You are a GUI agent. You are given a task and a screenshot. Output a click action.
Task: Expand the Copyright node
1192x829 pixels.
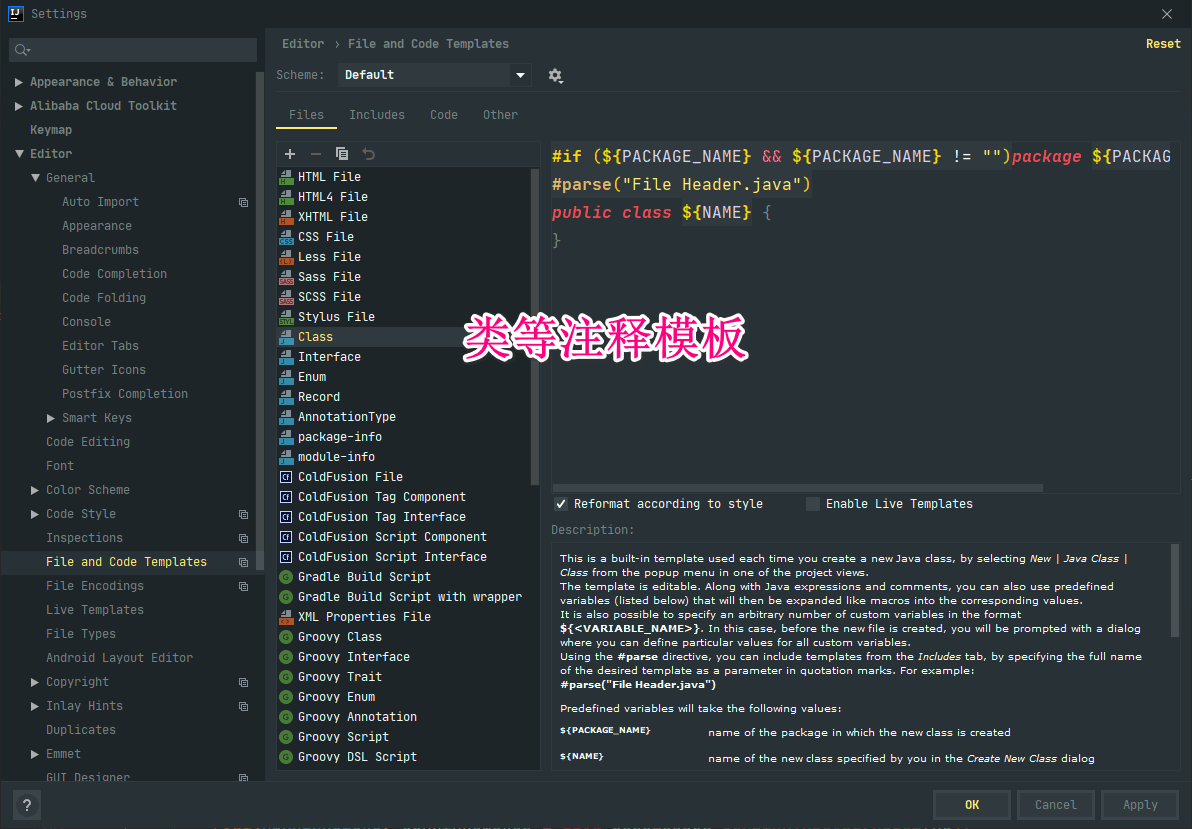pos(35,682)
